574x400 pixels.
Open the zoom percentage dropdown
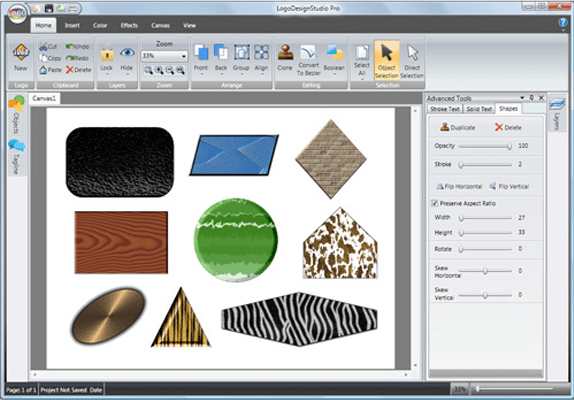coord(184,56)
